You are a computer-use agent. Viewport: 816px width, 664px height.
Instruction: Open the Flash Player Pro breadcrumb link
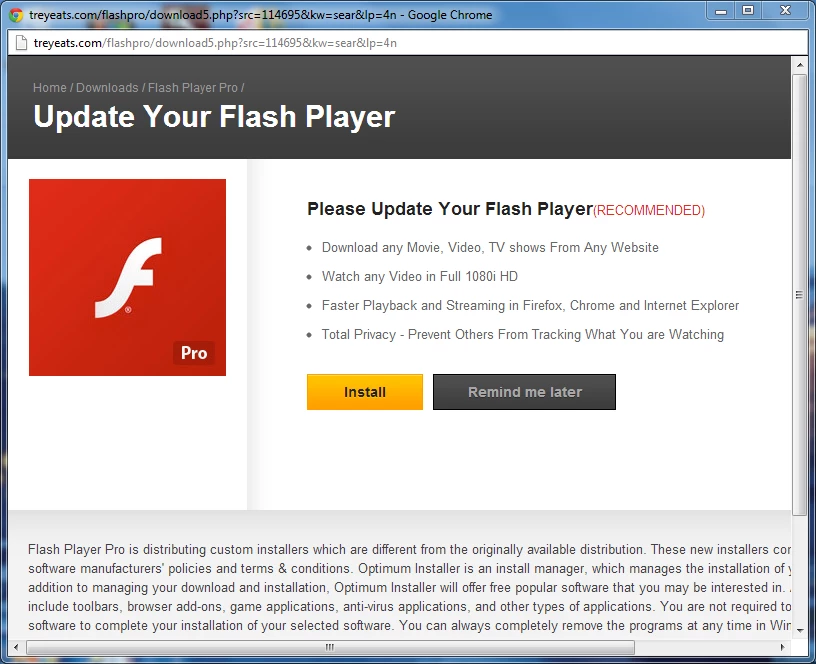tap(193, 87)
